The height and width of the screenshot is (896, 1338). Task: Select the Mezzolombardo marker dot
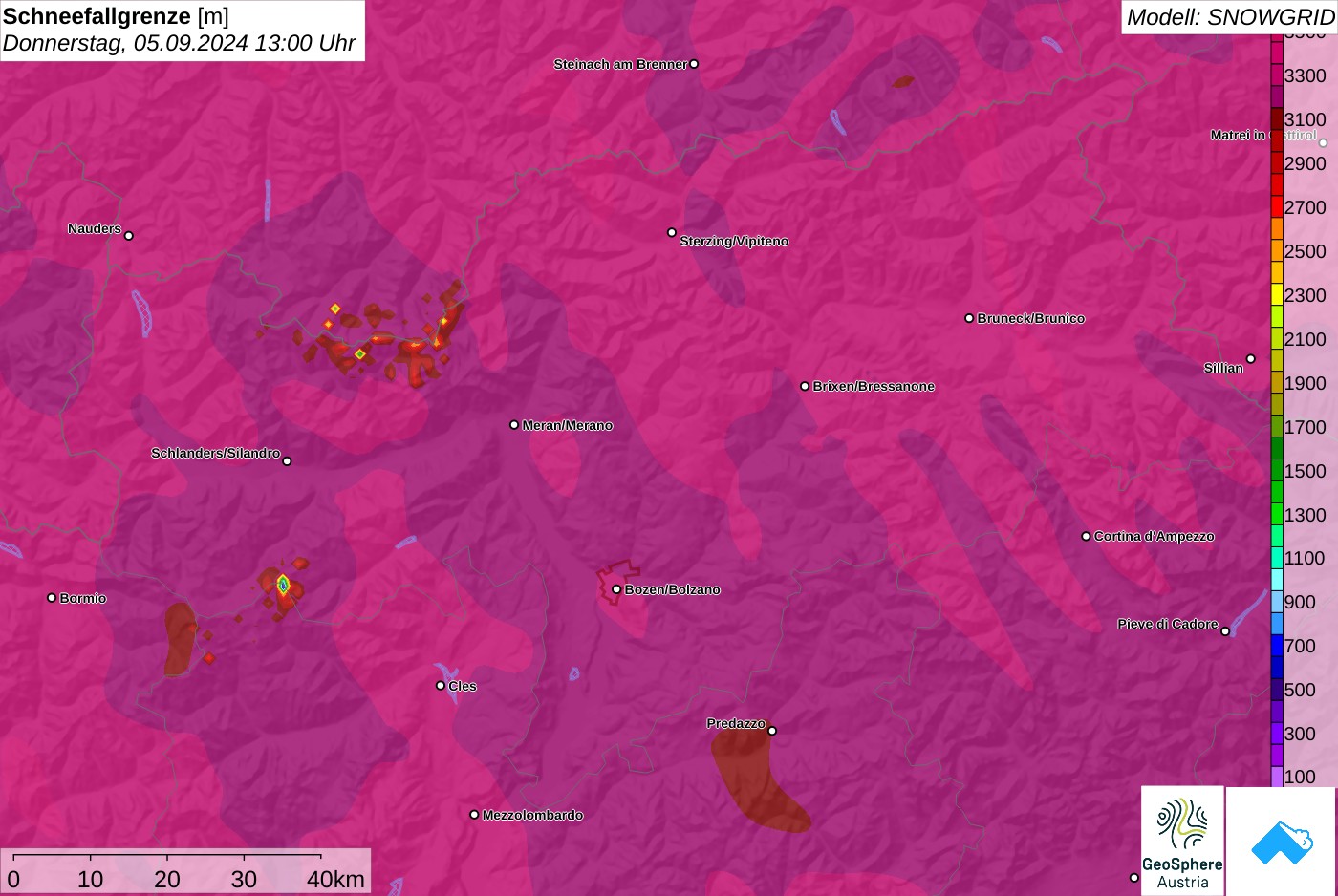[474, 815]
